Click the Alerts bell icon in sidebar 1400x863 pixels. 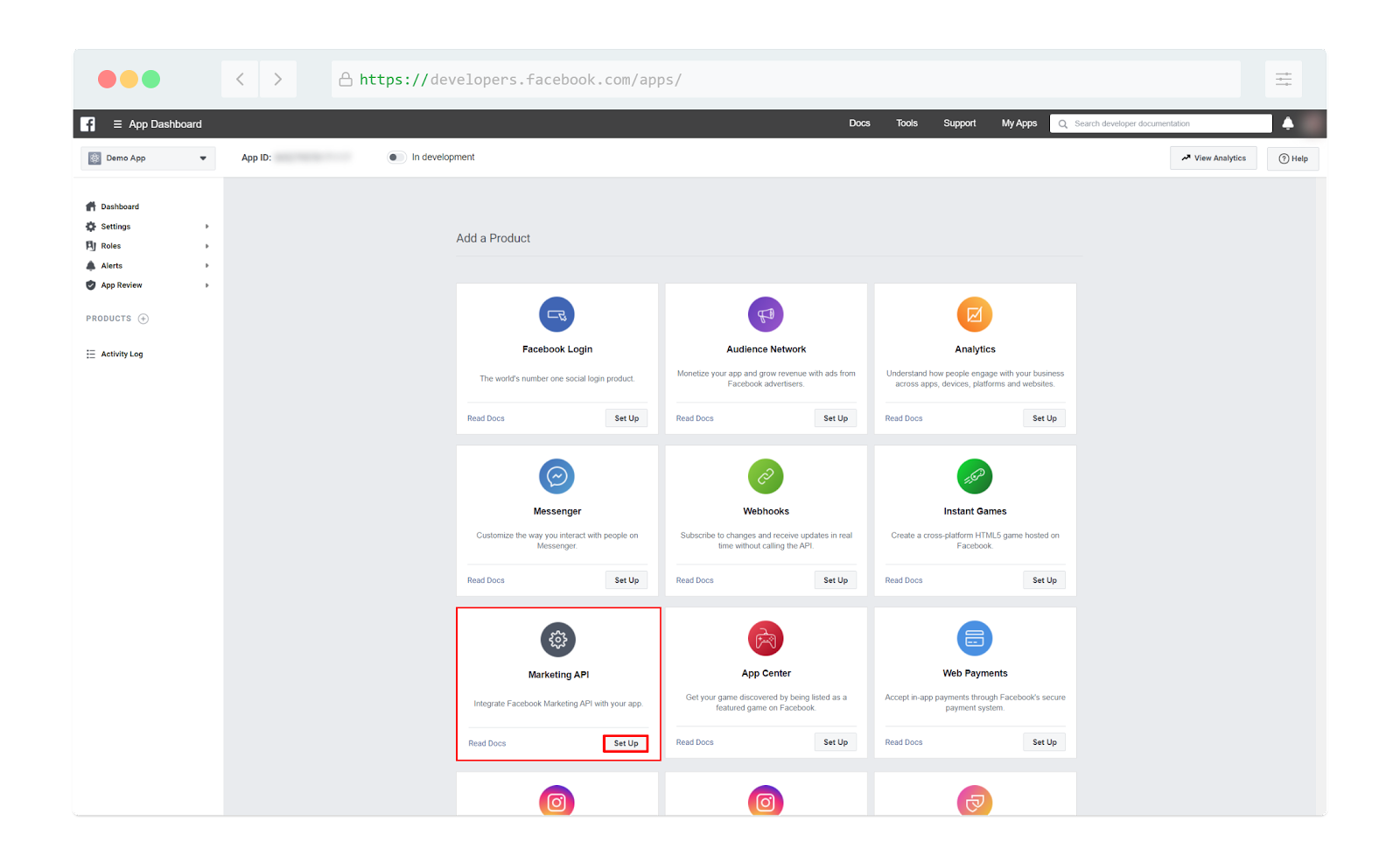click(91, 266)
